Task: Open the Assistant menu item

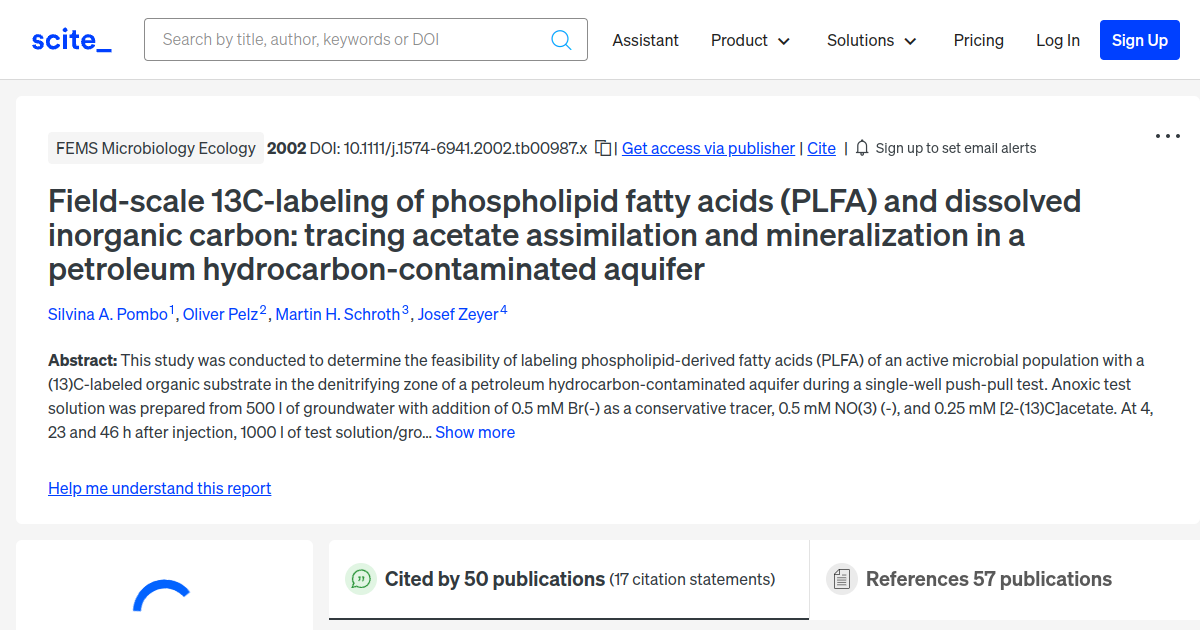Action: tap(645, 40)
